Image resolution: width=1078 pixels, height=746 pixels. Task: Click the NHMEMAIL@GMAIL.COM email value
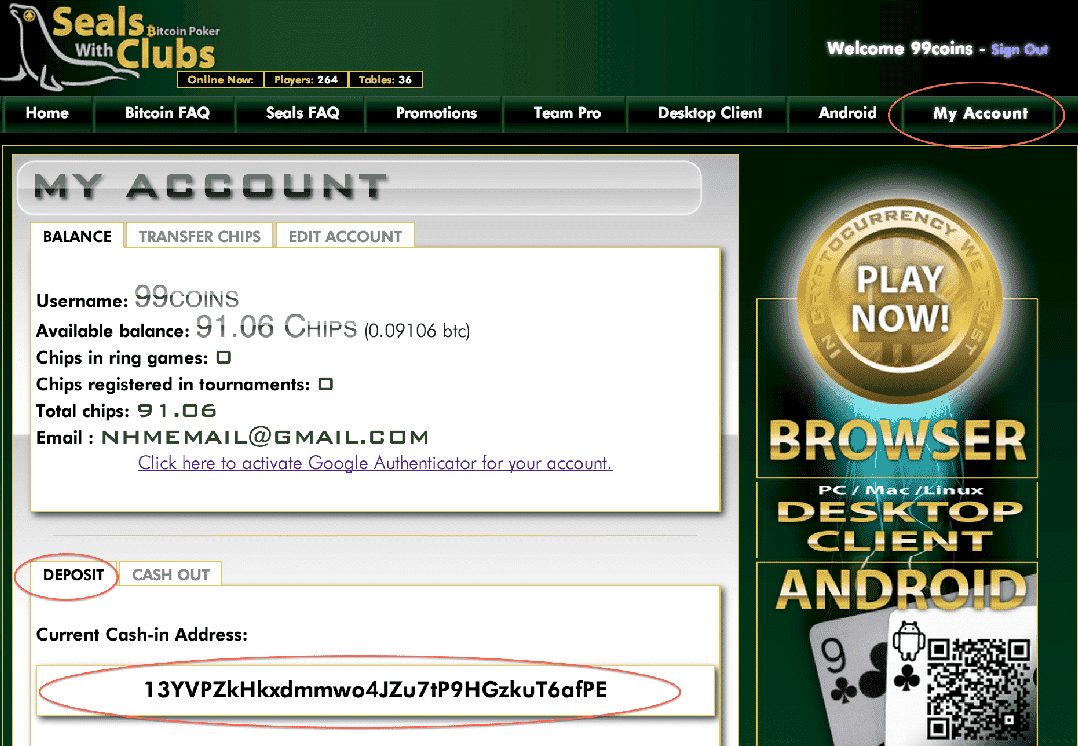click(x=265, y=437)
